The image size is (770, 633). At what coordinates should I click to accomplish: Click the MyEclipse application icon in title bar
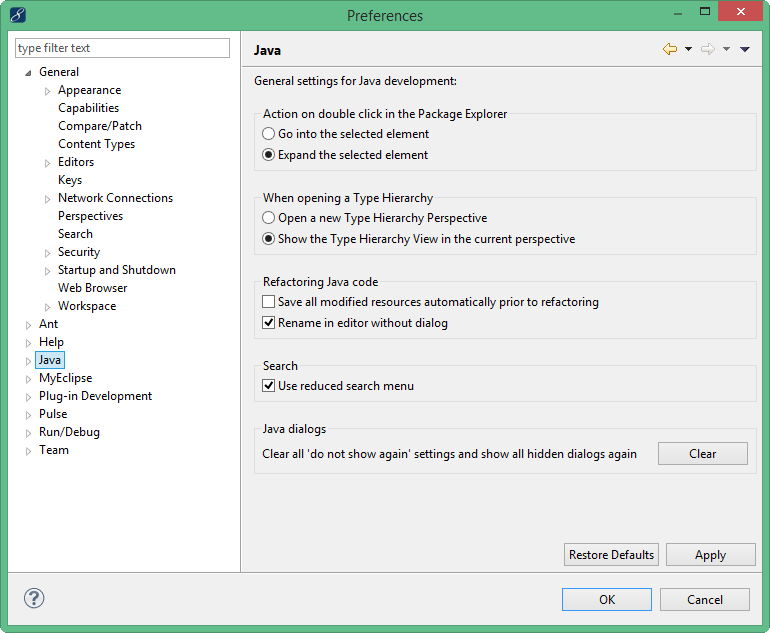click(x=18, y=15)
